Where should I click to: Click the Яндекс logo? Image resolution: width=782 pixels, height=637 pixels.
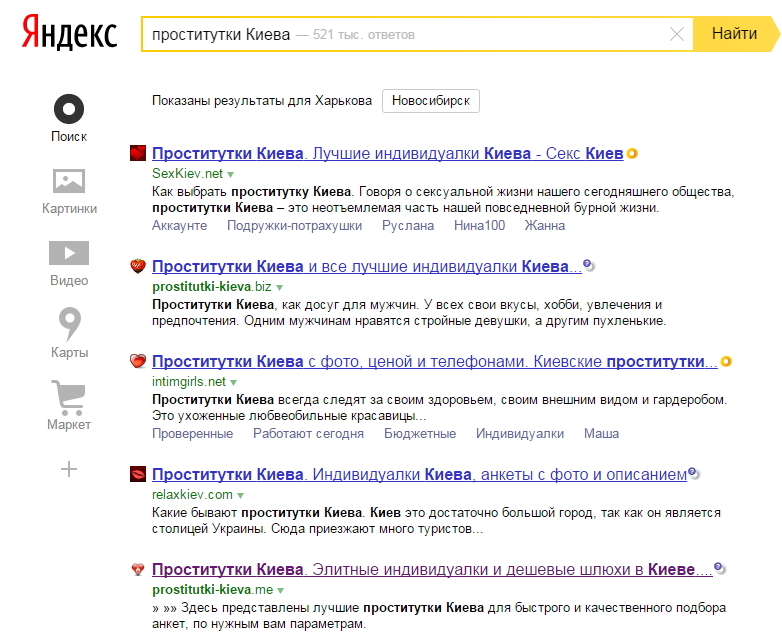tap(69, 32)
